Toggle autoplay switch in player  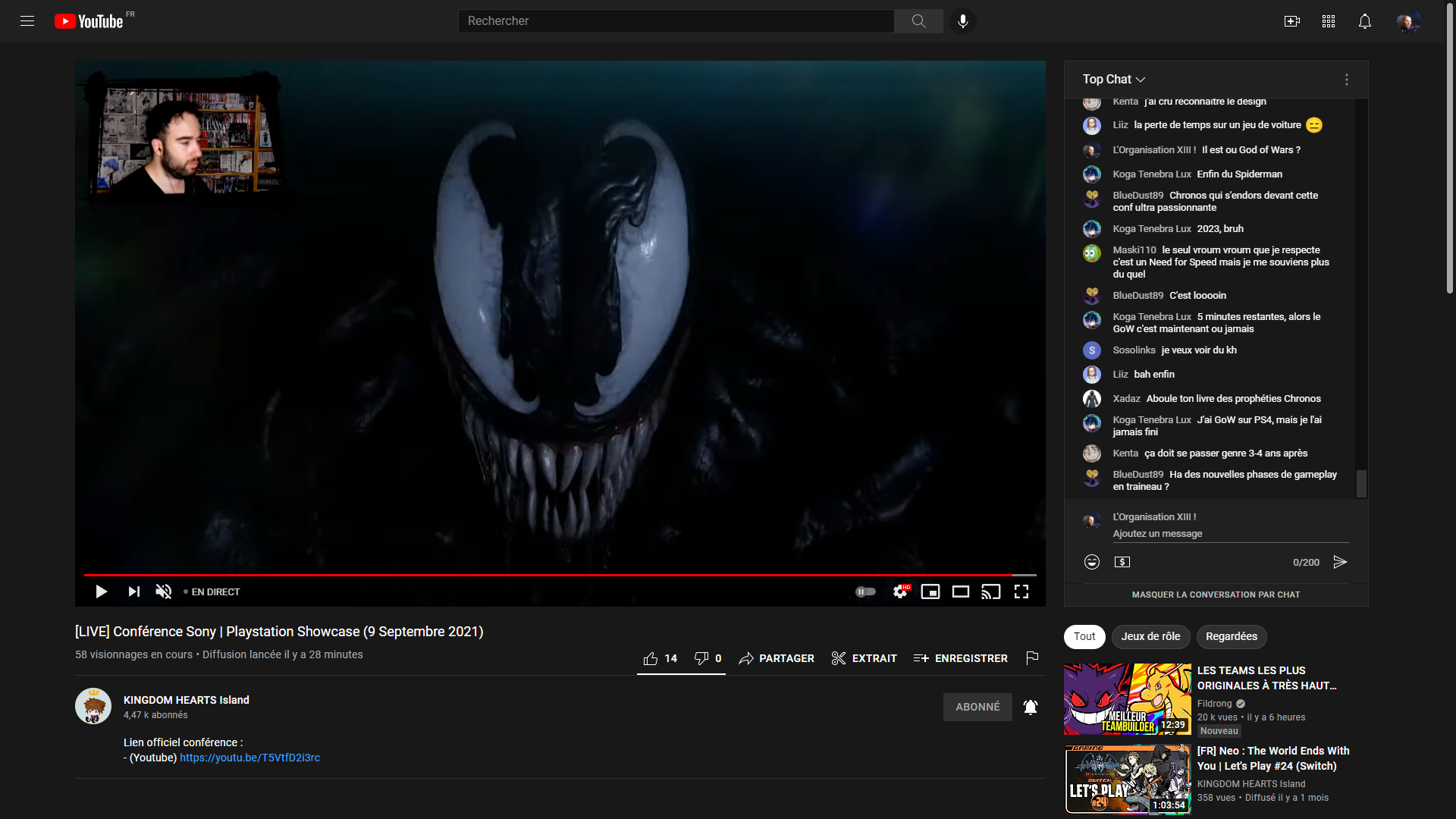[x=865, y=591]
